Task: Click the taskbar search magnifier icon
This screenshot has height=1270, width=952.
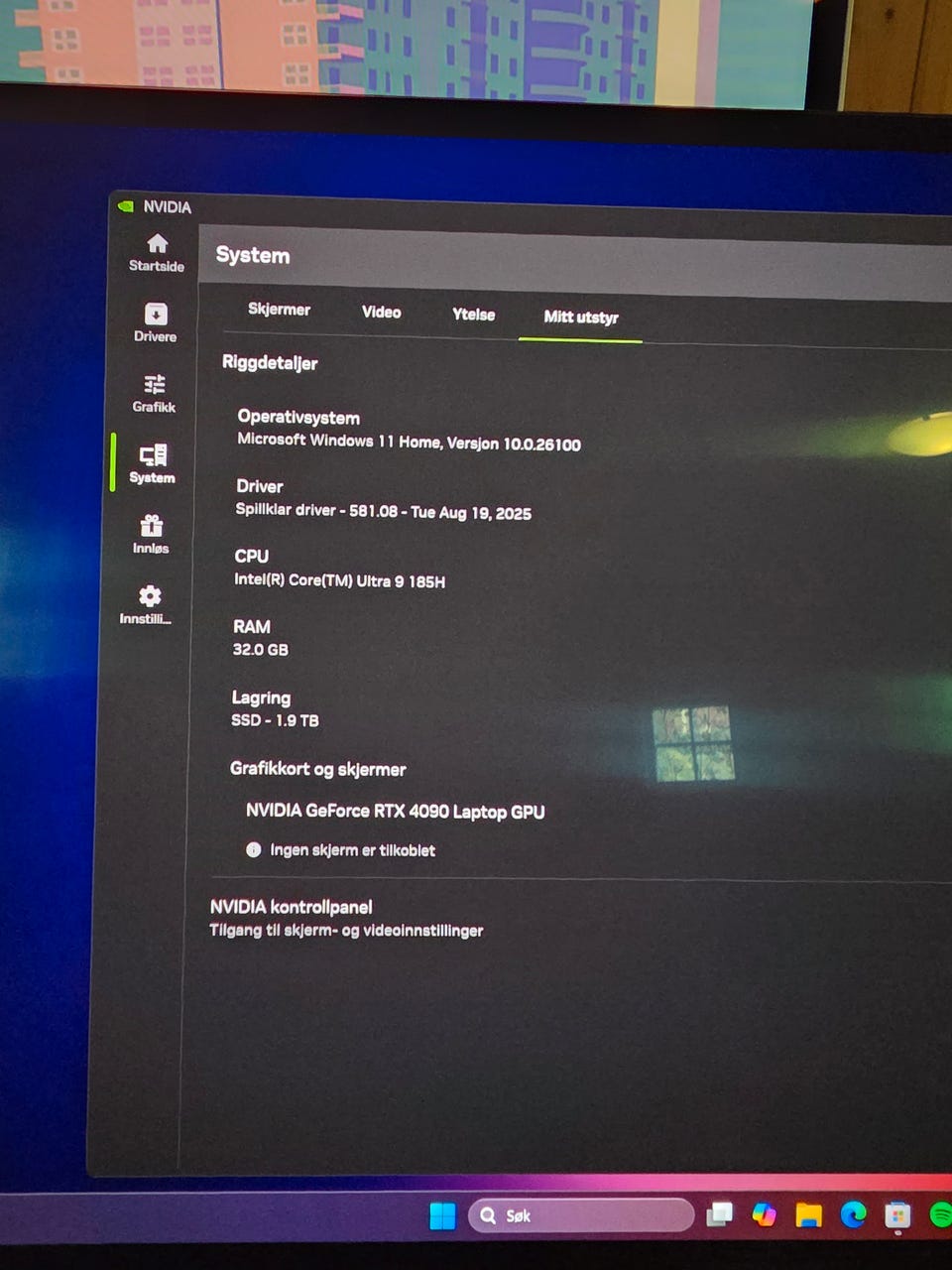Action: [488, 1215]
